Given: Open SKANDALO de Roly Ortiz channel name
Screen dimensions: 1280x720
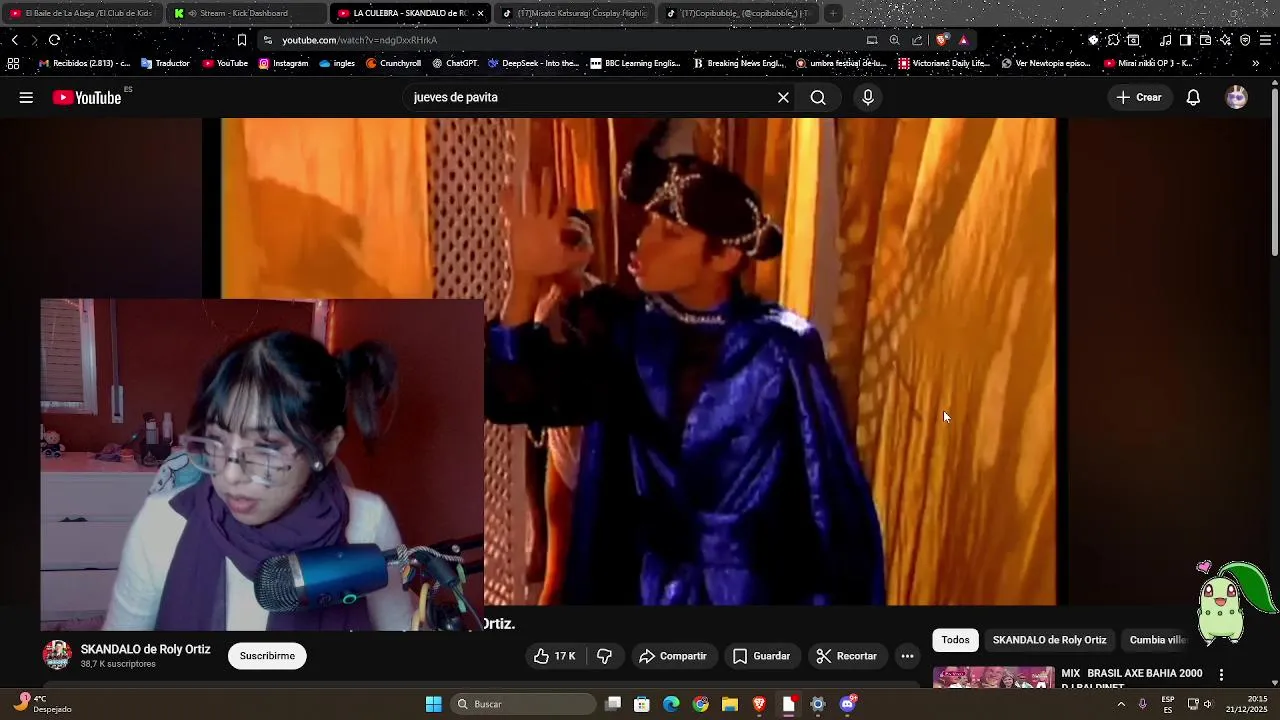Looking at the screenshot, I should click(145, 649).
